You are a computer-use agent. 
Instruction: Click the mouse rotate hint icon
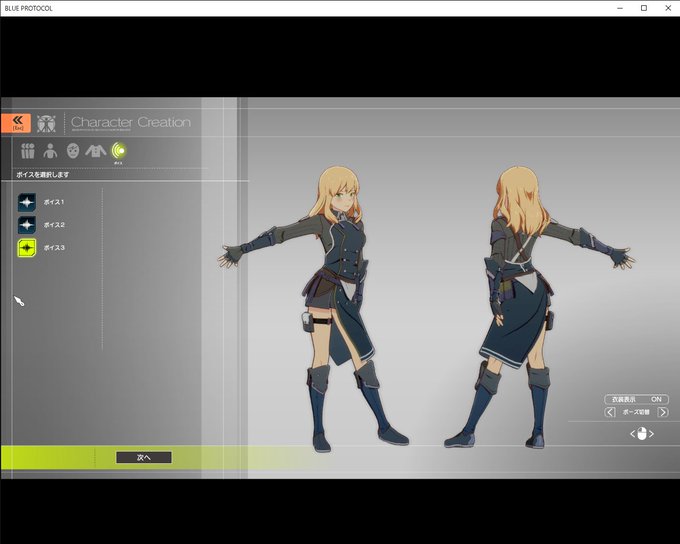click(x=642, y=433)
